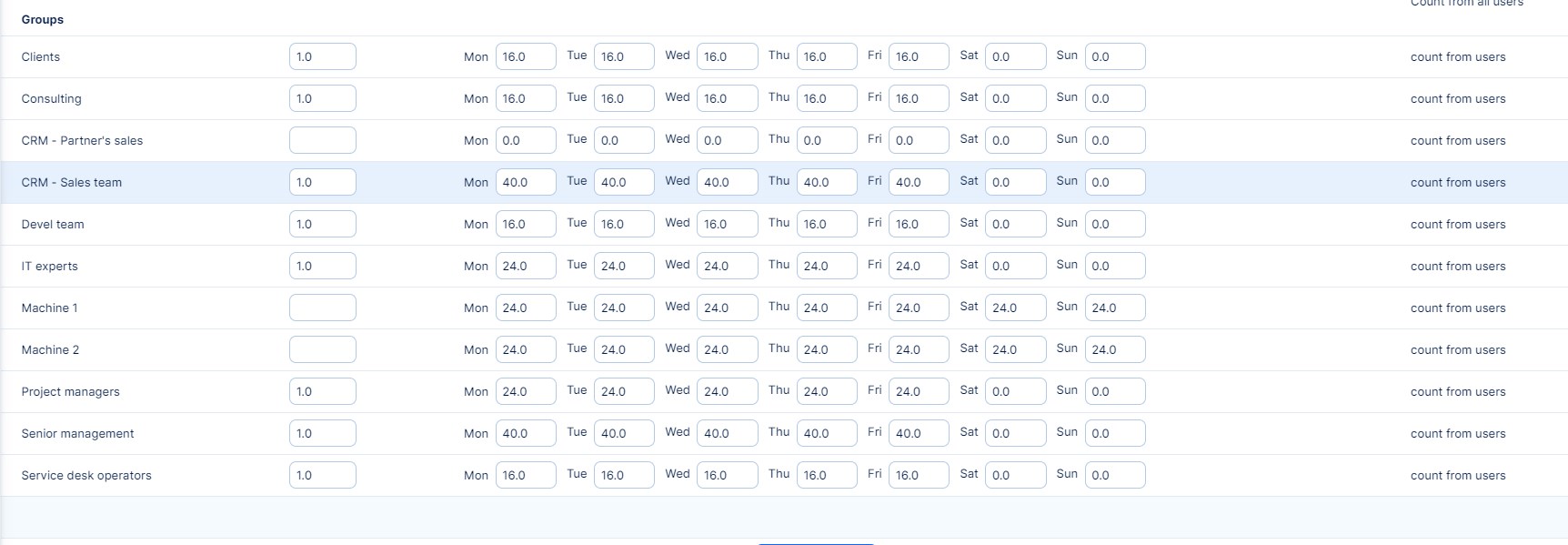This screenshot has height=545, width=1568.
Task: Click the Thursday hours field for CRM - Partner's sales
Action: pyautogui.click(x=826, y=140)
